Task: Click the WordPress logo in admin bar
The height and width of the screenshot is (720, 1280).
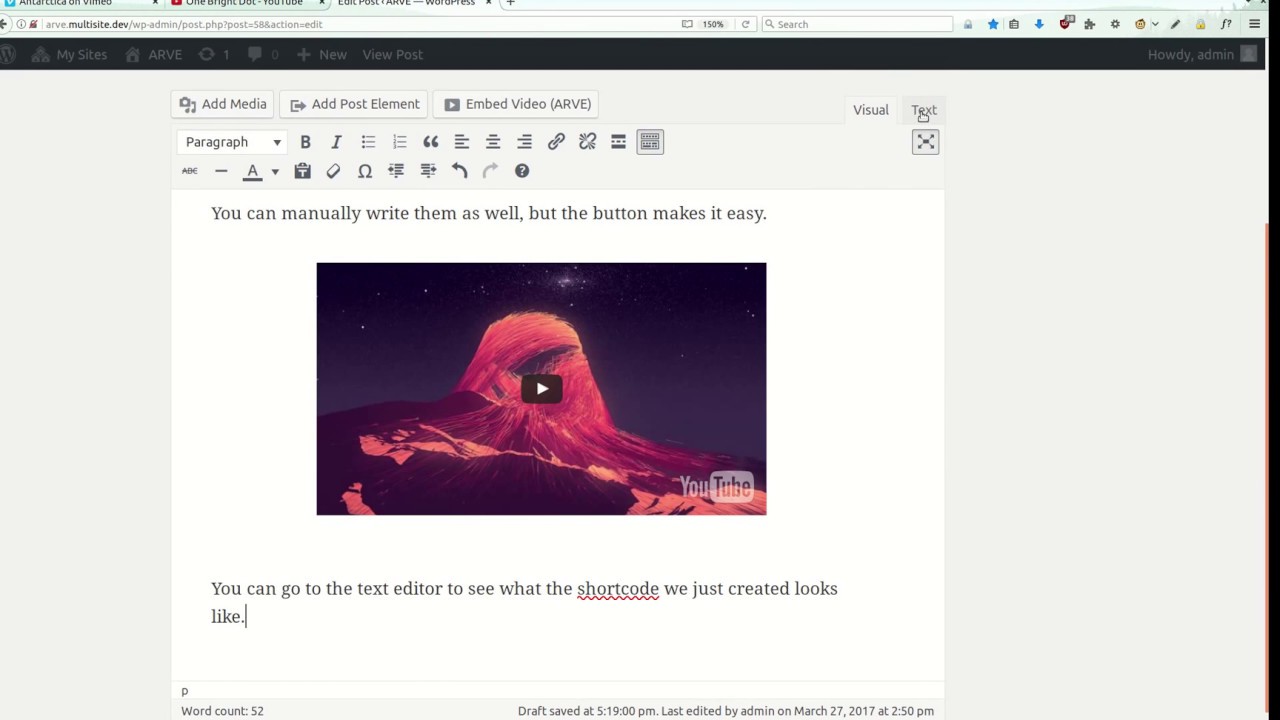Action: [x=7, y=54]
